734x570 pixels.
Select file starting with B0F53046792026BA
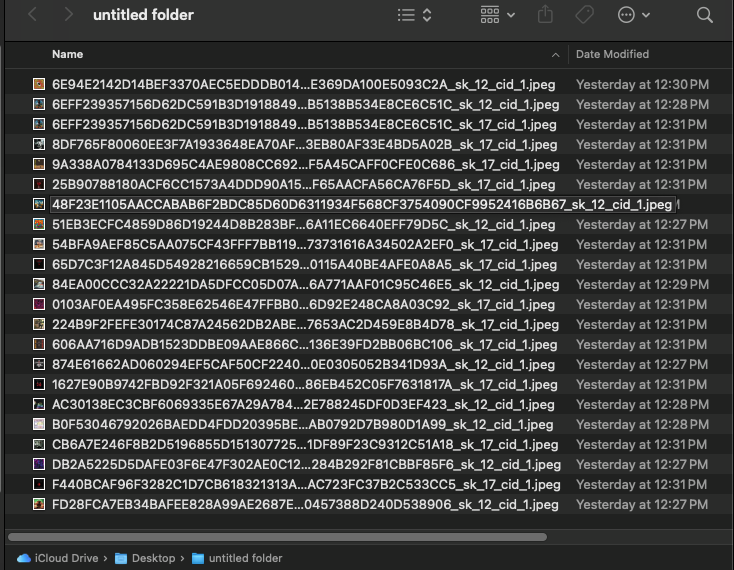302,424
